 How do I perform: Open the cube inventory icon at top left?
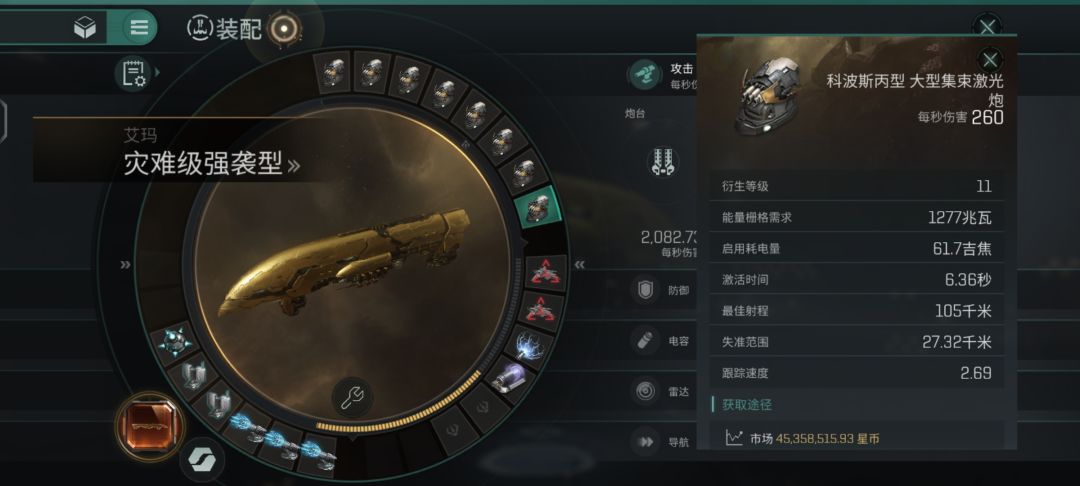point(85,28)
